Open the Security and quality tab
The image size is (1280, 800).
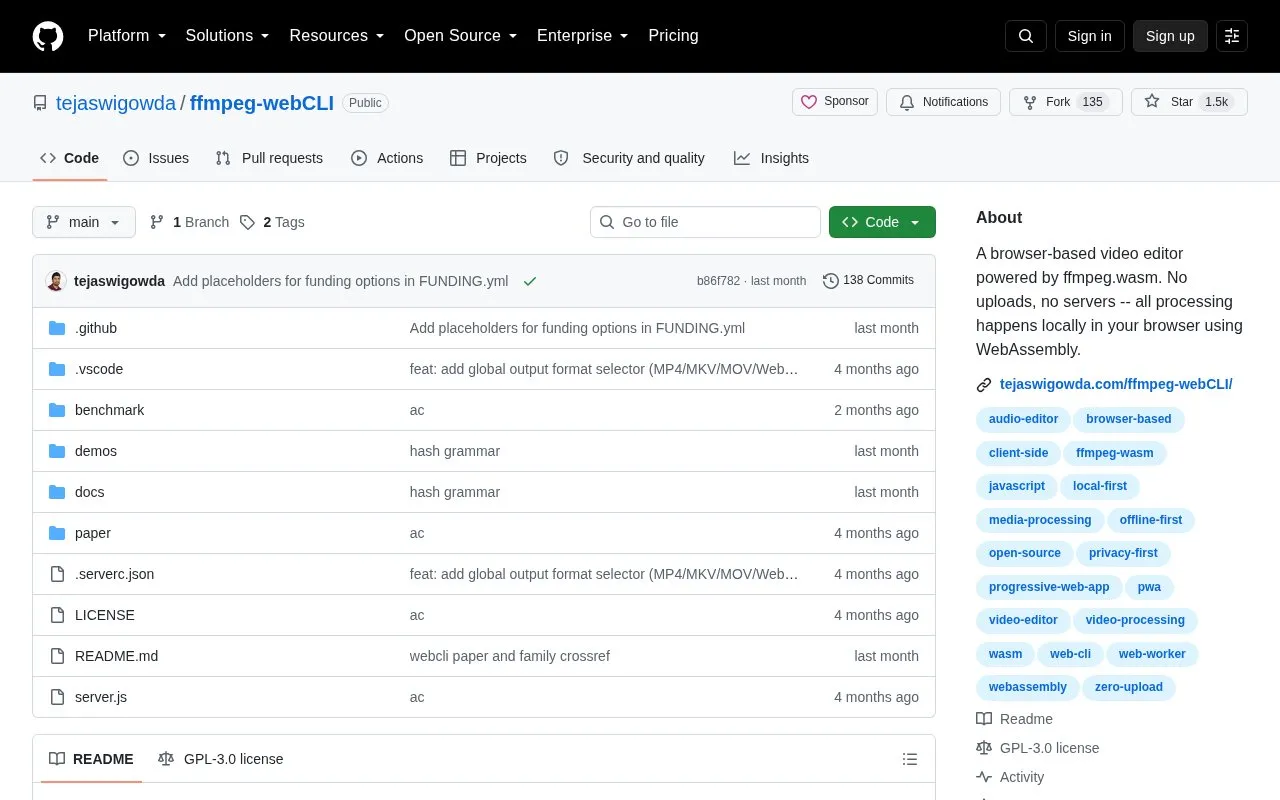point(629,158)
